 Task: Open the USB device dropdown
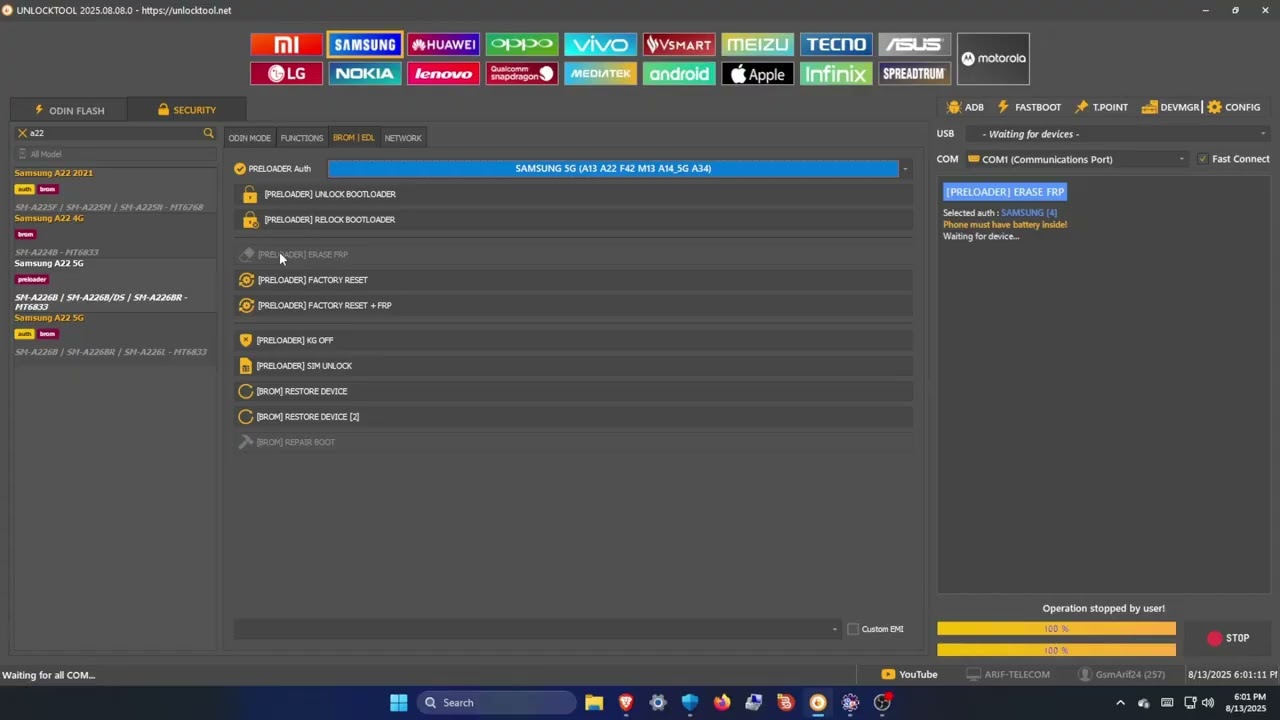click(x=1262, y=134)
